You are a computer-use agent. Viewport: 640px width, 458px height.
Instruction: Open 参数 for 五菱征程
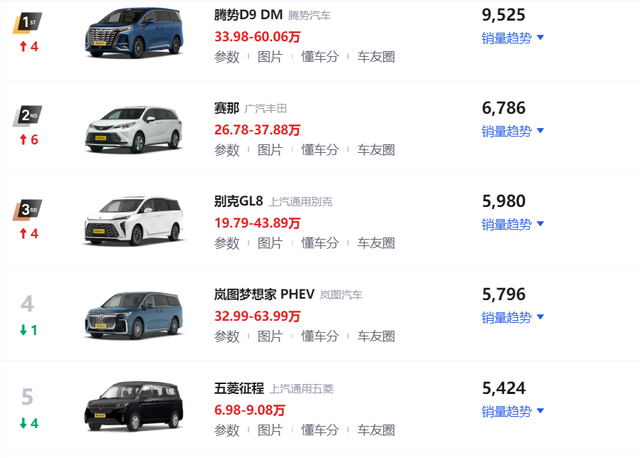pos(227,430)
